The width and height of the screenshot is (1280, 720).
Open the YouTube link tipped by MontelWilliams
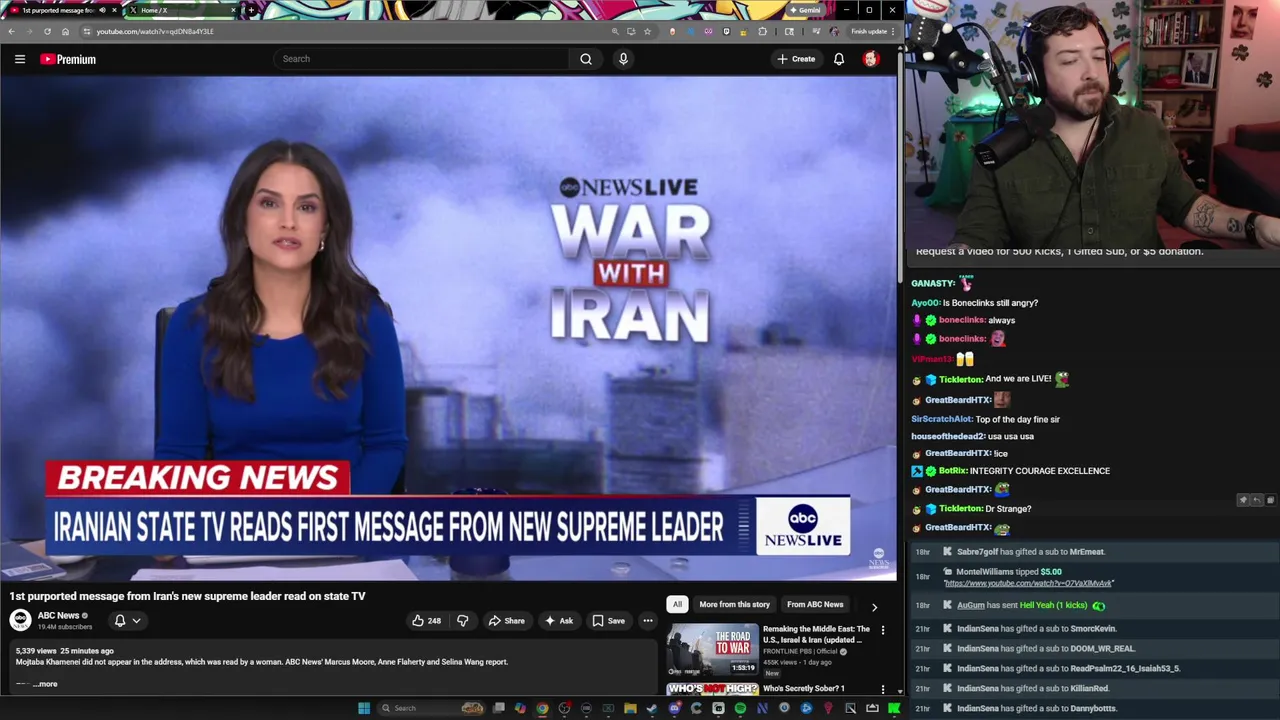tap(1028, 583)
